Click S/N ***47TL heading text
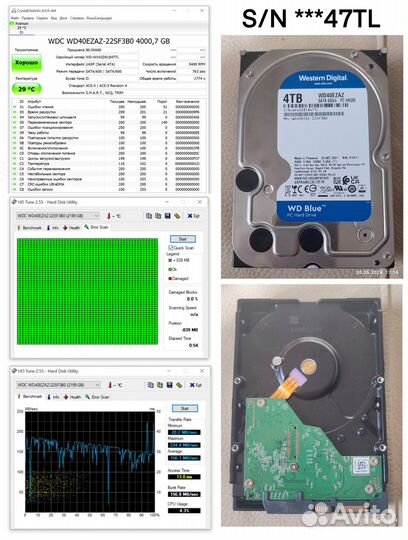 click(x=311, y=19)
